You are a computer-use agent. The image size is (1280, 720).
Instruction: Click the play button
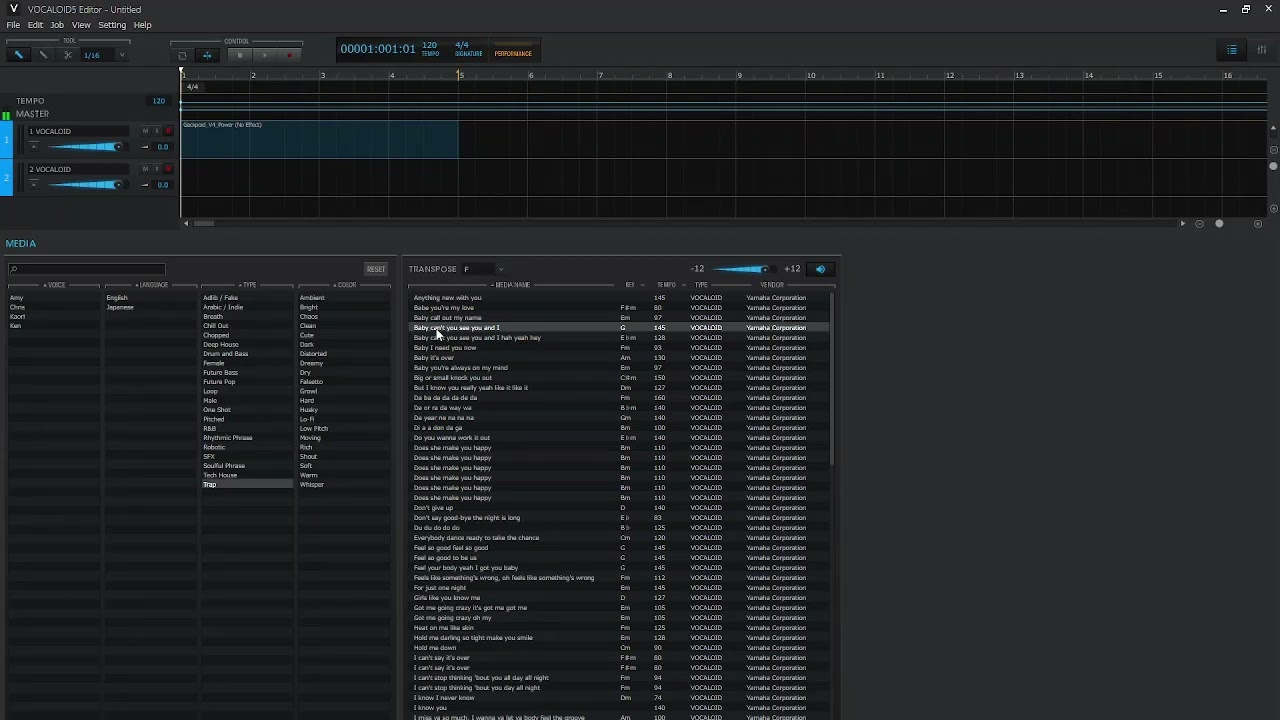pyautogui.click(x=264, y=55)
